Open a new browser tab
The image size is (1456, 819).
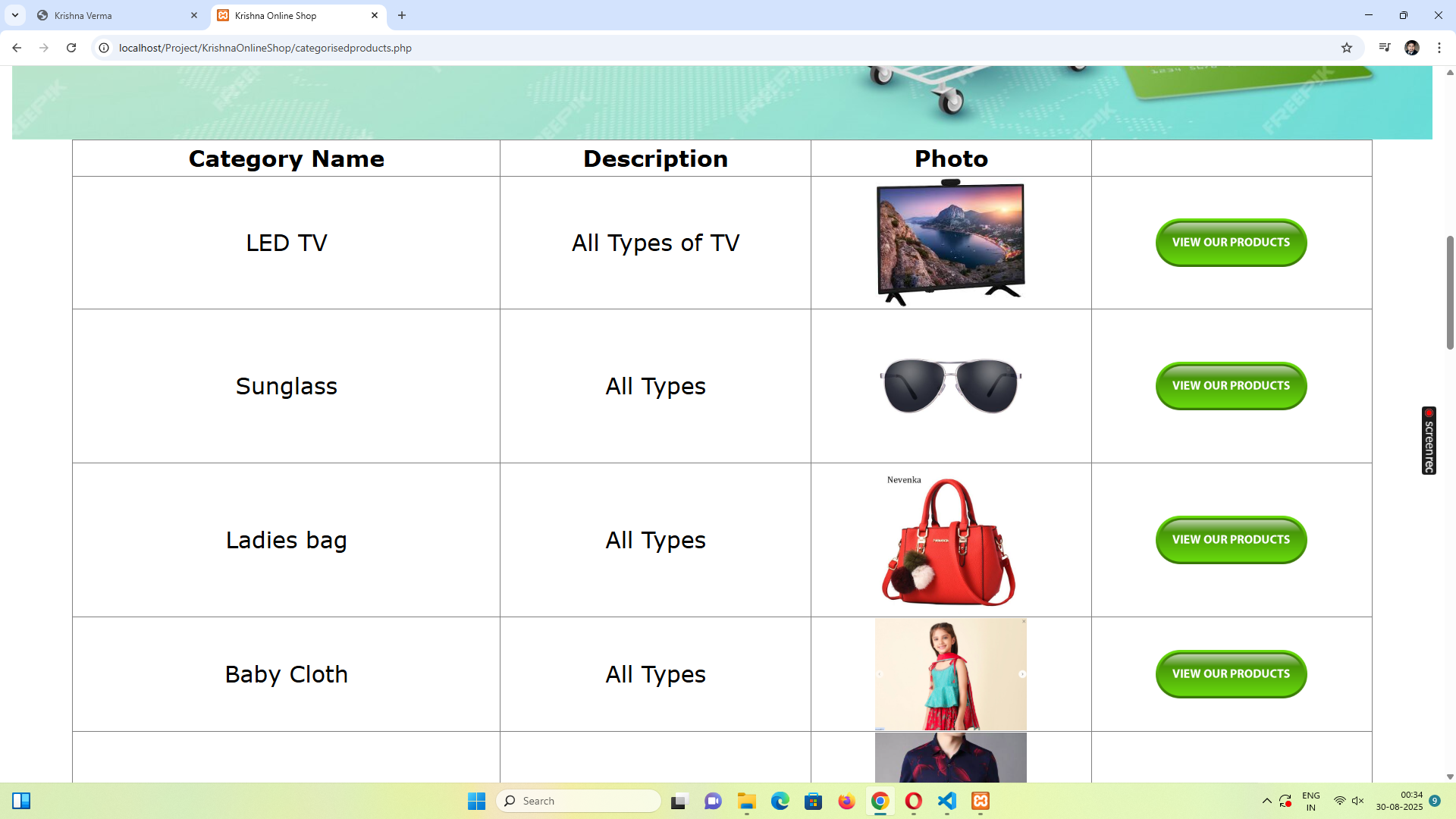pyautogui.click(x=402, y=15)
